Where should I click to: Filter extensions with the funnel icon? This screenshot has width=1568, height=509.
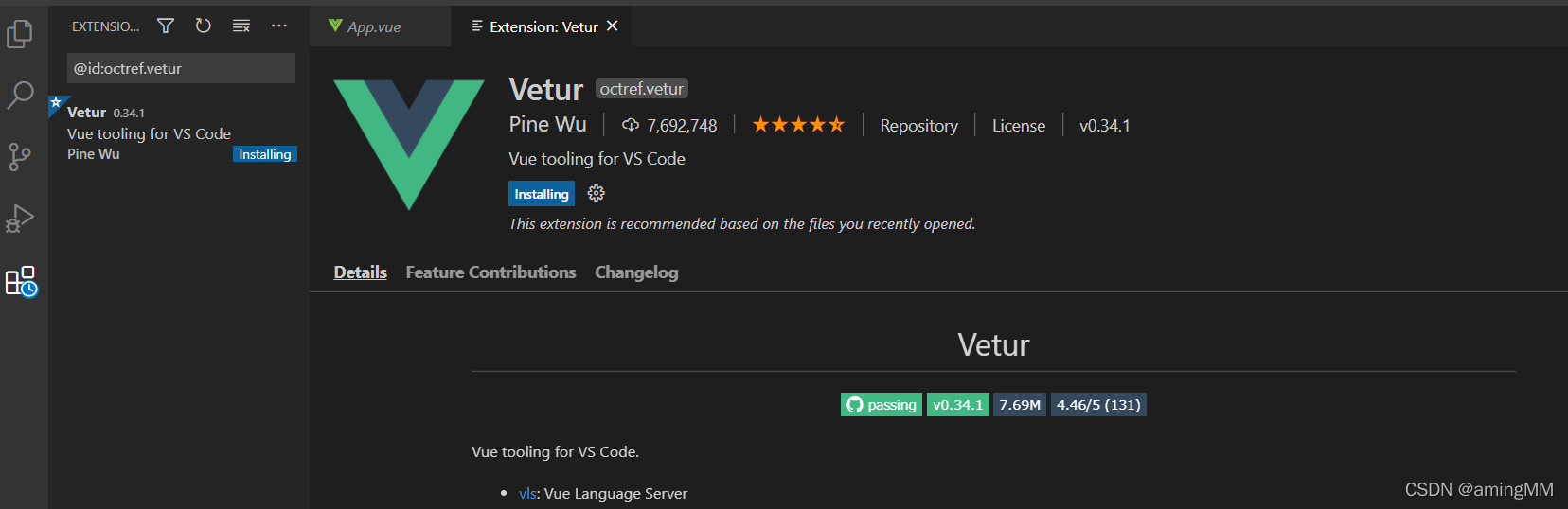pos(166,26)
